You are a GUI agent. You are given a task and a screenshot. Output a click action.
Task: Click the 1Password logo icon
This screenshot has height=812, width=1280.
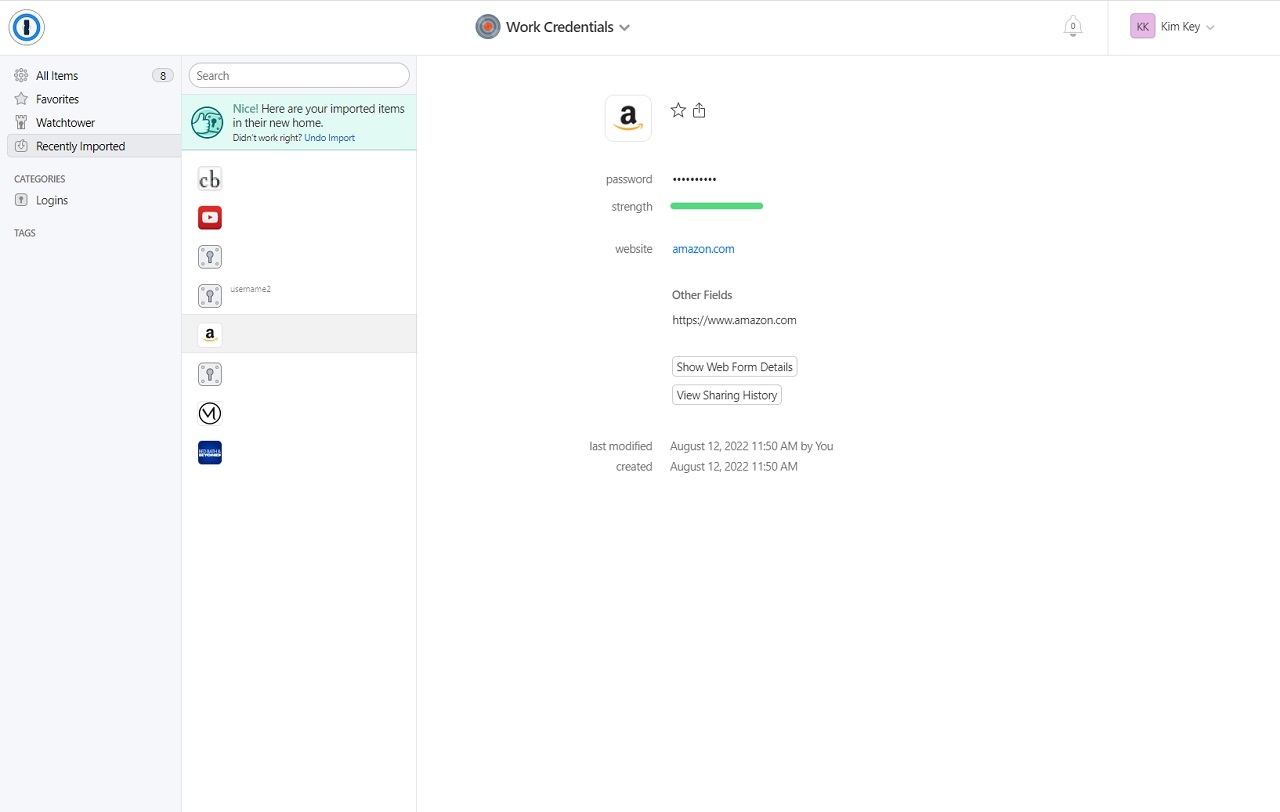coord(27,27)
